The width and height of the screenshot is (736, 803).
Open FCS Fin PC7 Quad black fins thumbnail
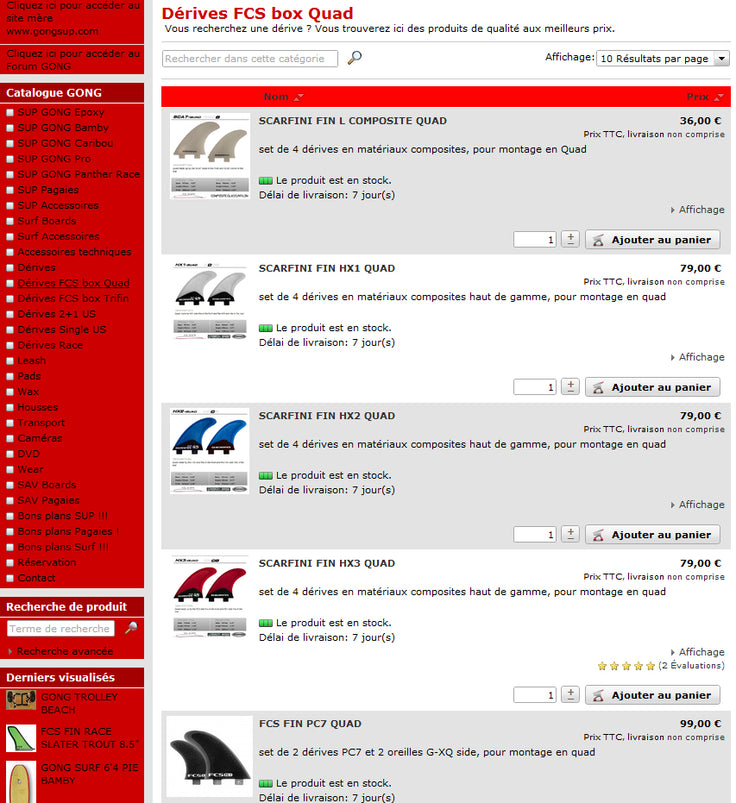[x=210, y=756]
